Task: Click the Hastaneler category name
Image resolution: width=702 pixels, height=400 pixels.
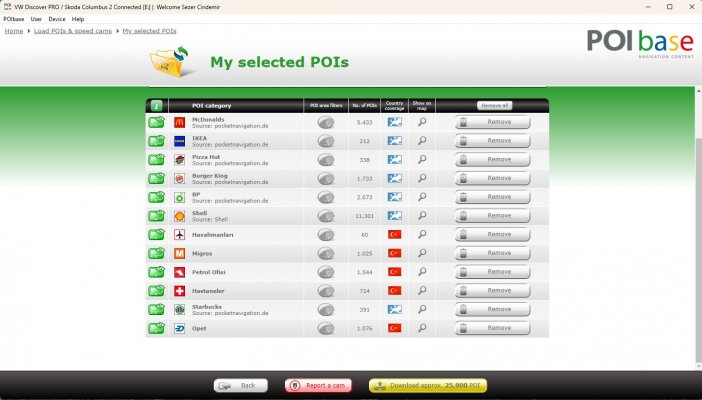Action: point(208,291)
